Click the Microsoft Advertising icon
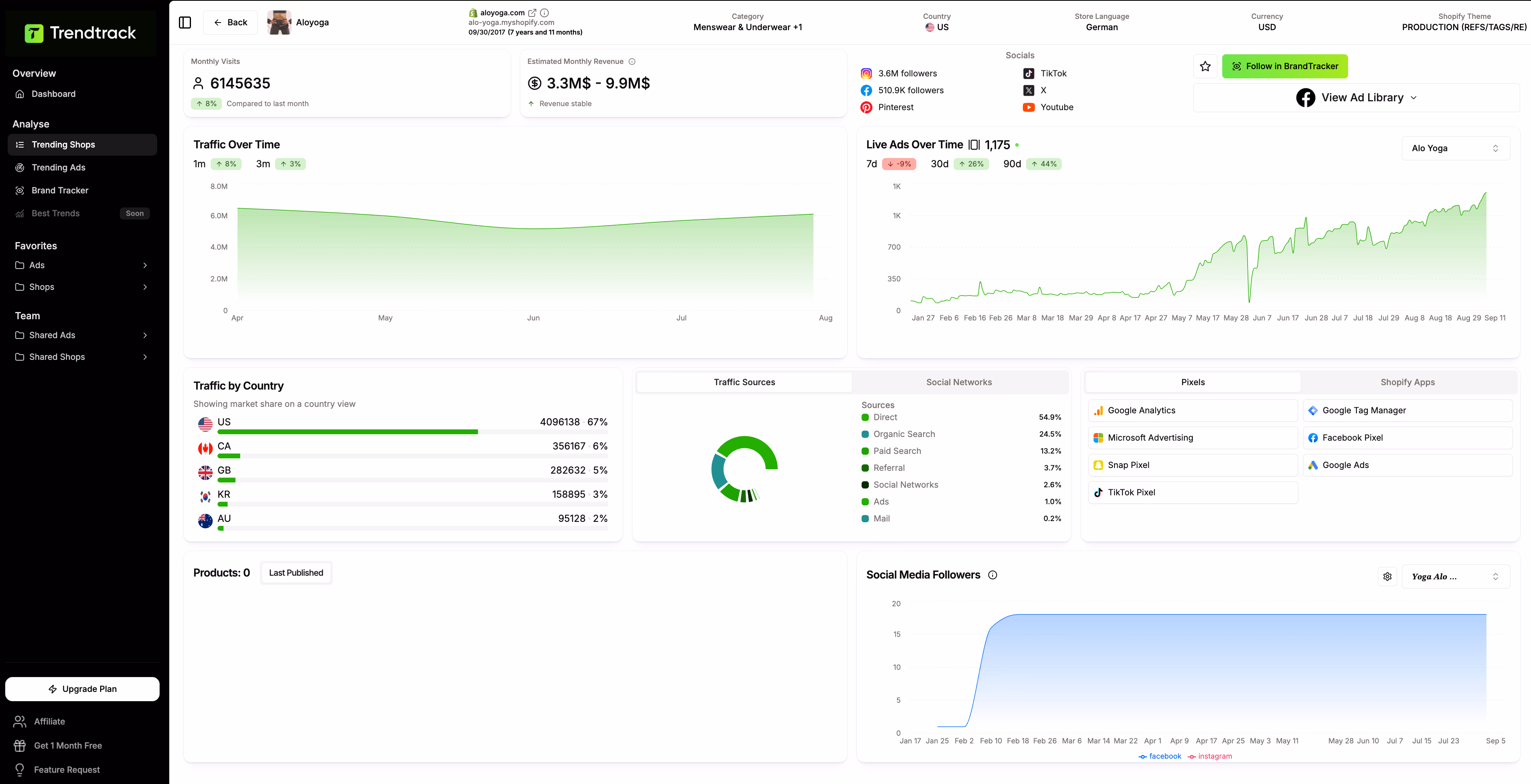 1098,438
